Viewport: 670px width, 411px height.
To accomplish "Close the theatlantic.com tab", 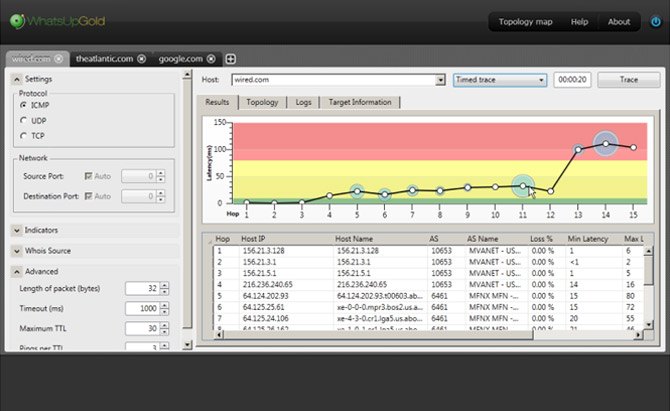I will 141,59.
